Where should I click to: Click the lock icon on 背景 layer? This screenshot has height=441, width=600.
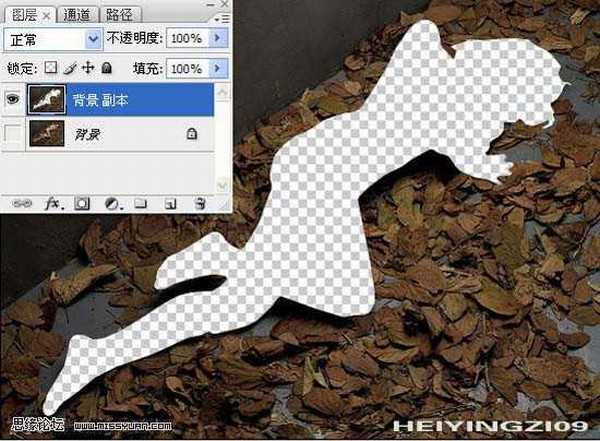click(192, 134)
